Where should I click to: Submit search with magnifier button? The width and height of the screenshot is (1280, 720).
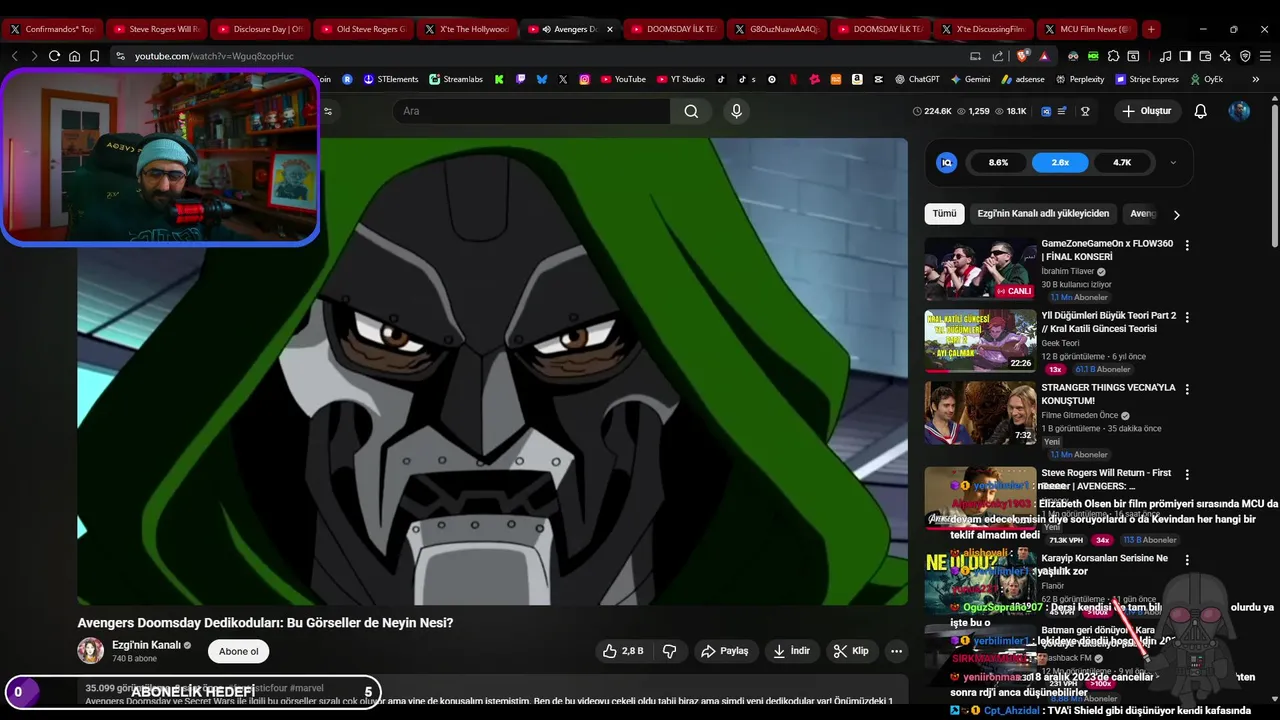coord(691,111)
